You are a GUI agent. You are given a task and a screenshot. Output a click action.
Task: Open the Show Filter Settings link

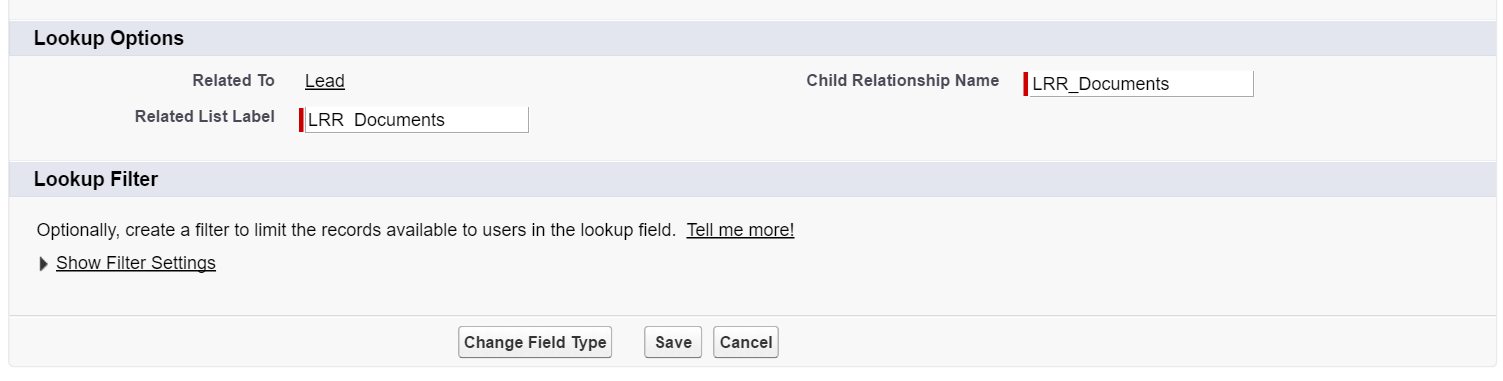(136, 263)
